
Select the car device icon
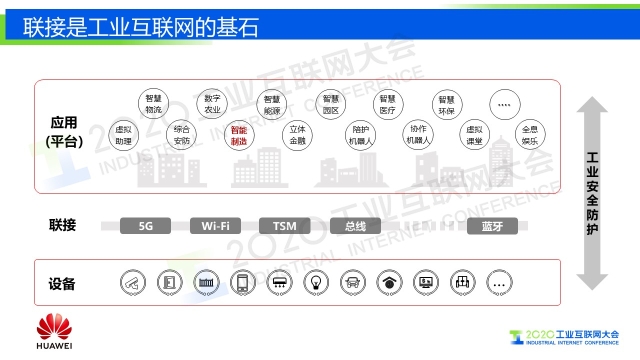click(353, 282)
